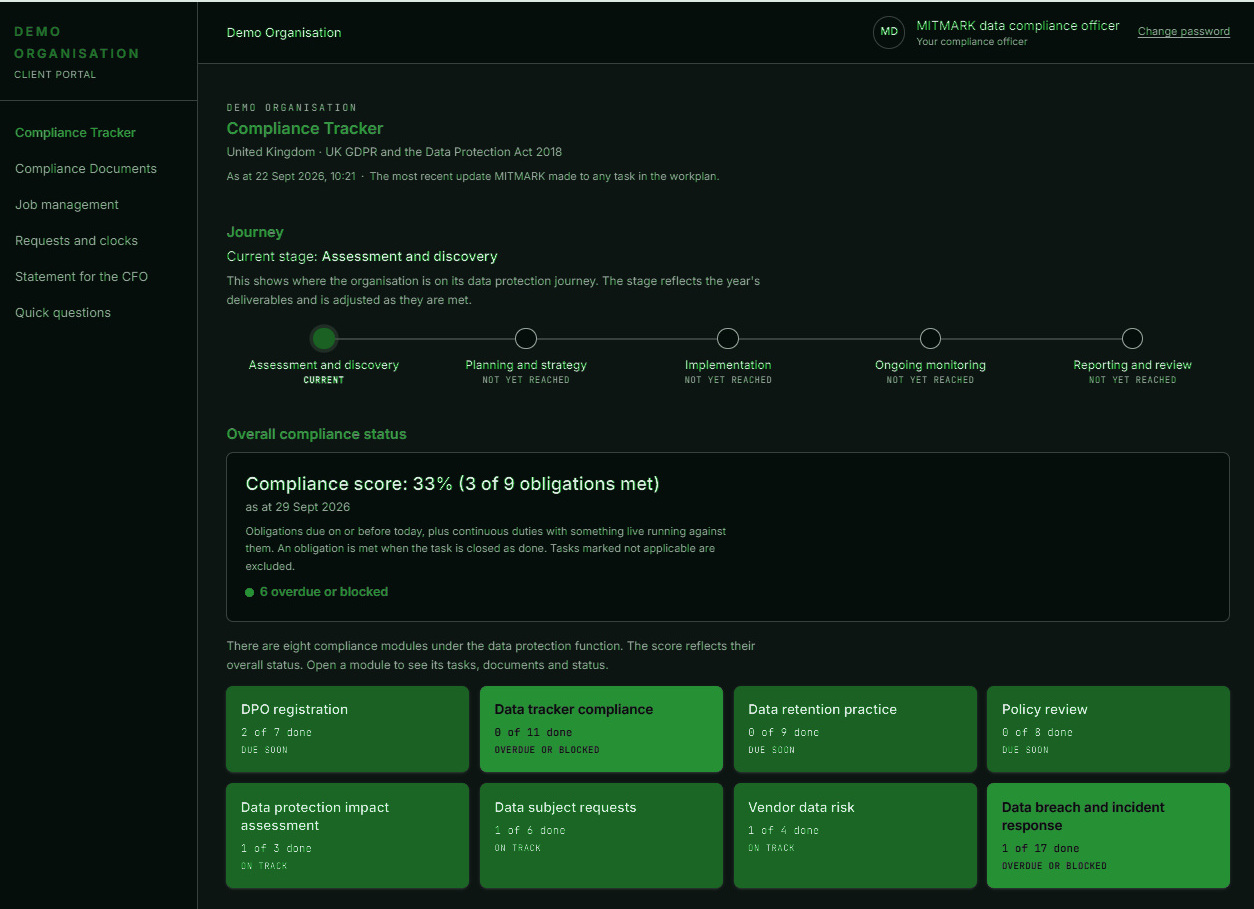The width and height of the screenshot is (1254, 909).
Task: Click the CLIENT PORTAL label
Action: click(x=56, y=75)
